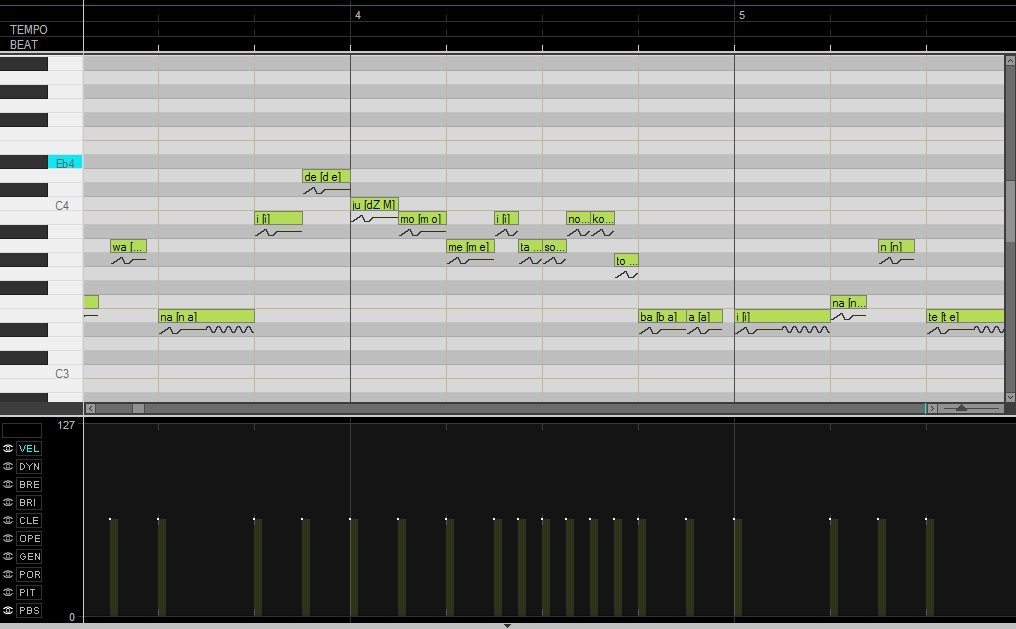
Task: Switch to the BRE parameter lane
Action: [x=29, y=485]
